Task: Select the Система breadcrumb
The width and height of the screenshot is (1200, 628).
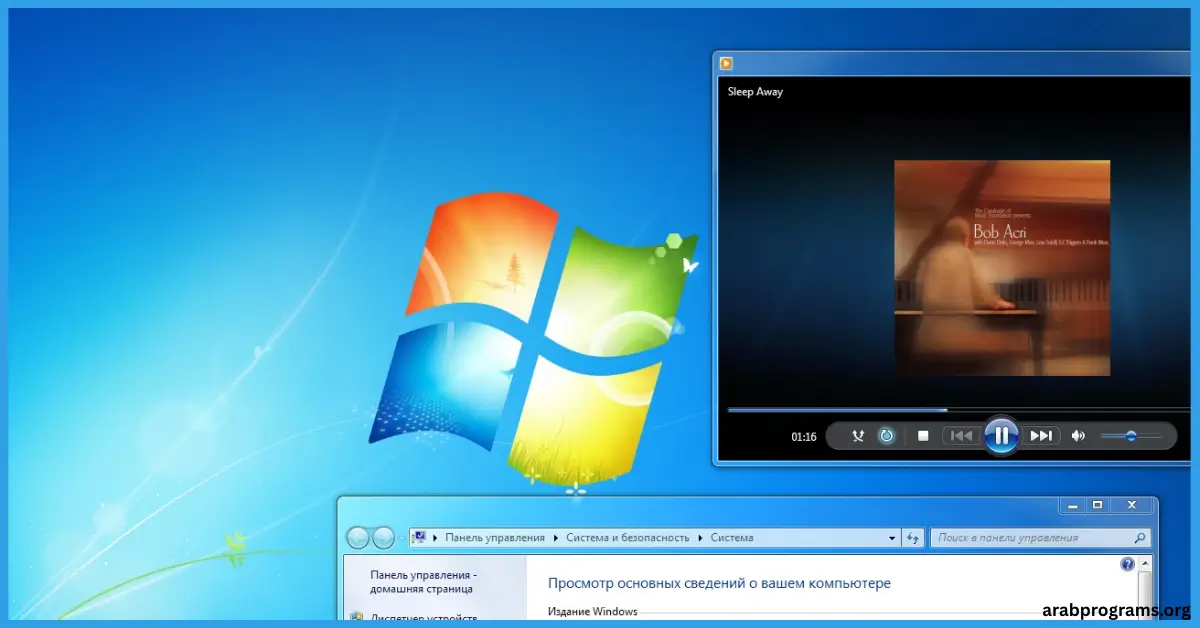Action: coord(732,538)
